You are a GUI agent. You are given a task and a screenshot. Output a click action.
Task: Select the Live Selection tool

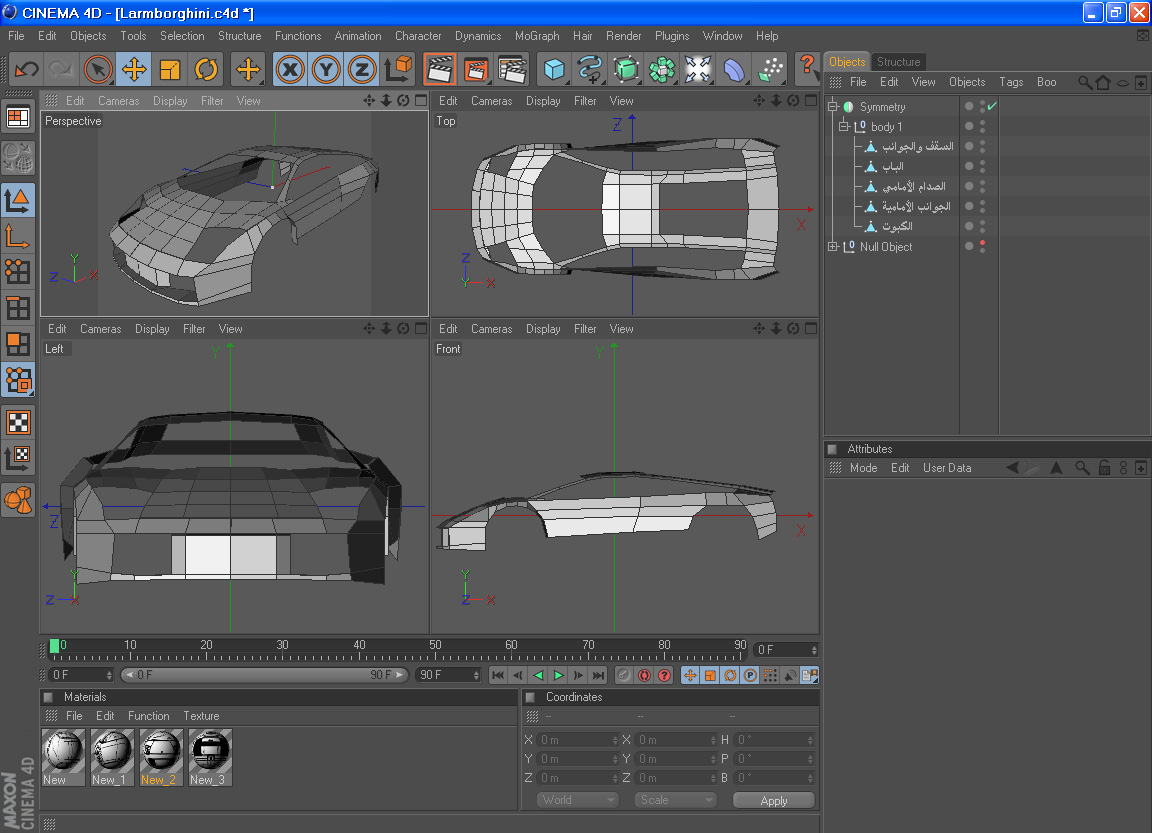coord(97,70)
